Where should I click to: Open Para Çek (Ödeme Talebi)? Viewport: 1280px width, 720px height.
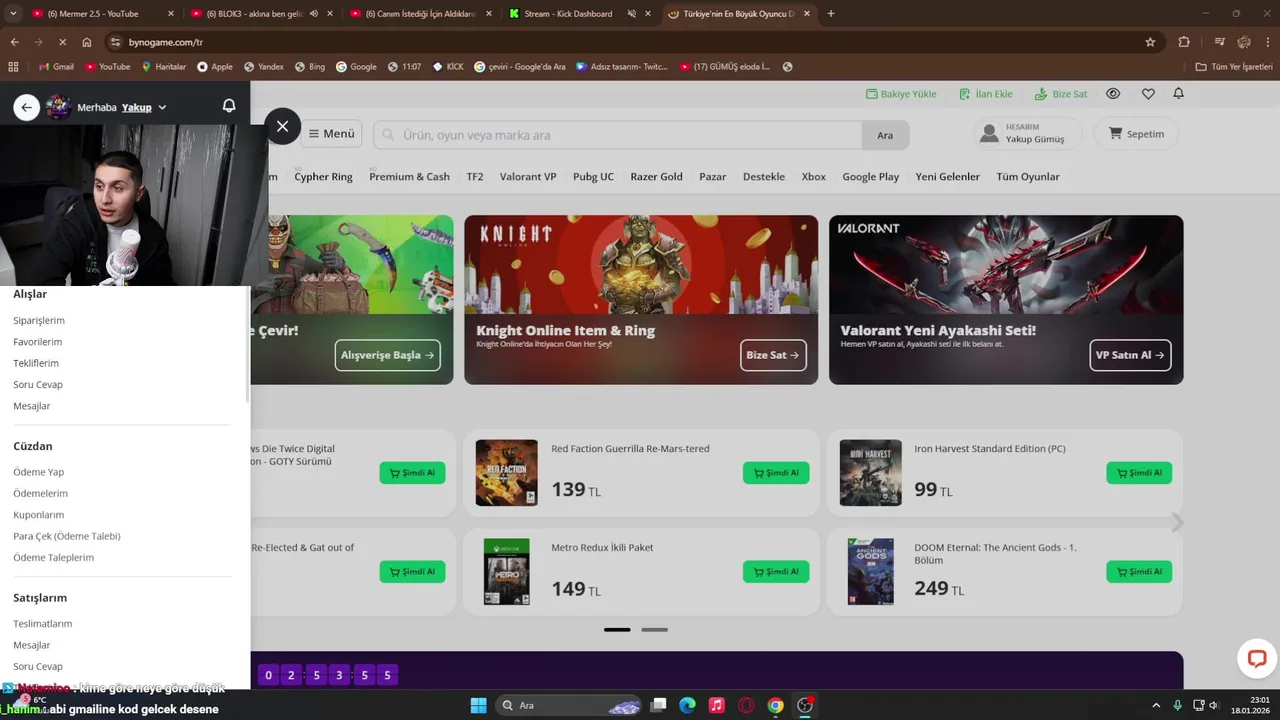[x=67, y=536]
